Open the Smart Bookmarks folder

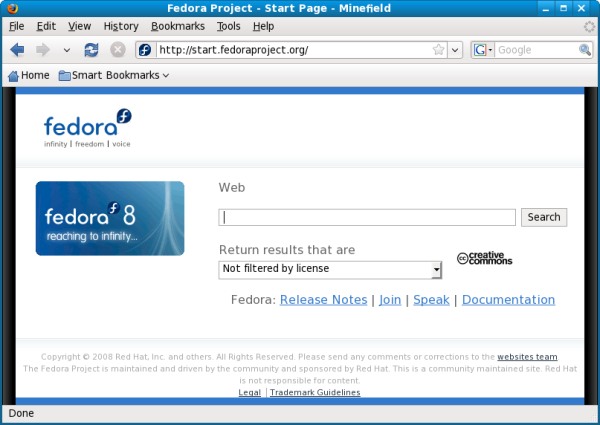(x=114, y=75)
